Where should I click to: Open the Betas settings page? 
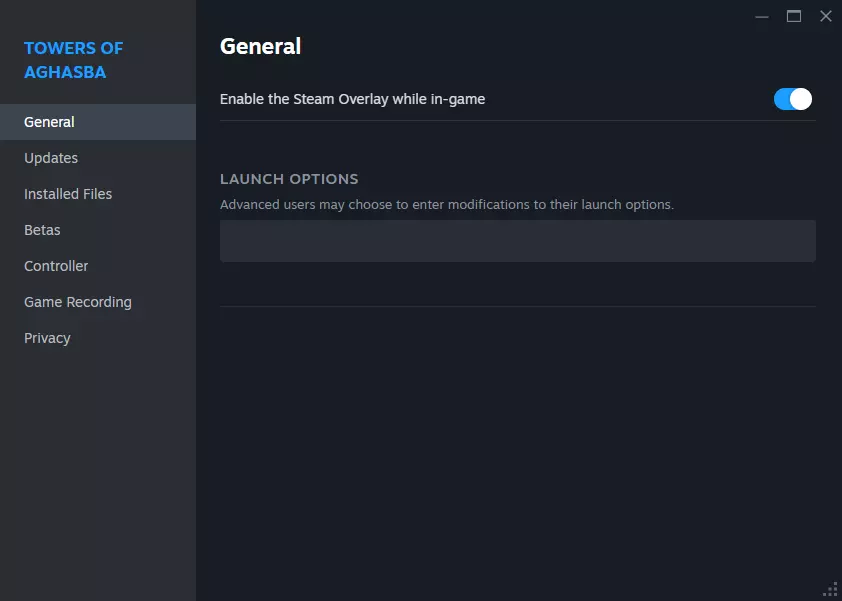42,230
